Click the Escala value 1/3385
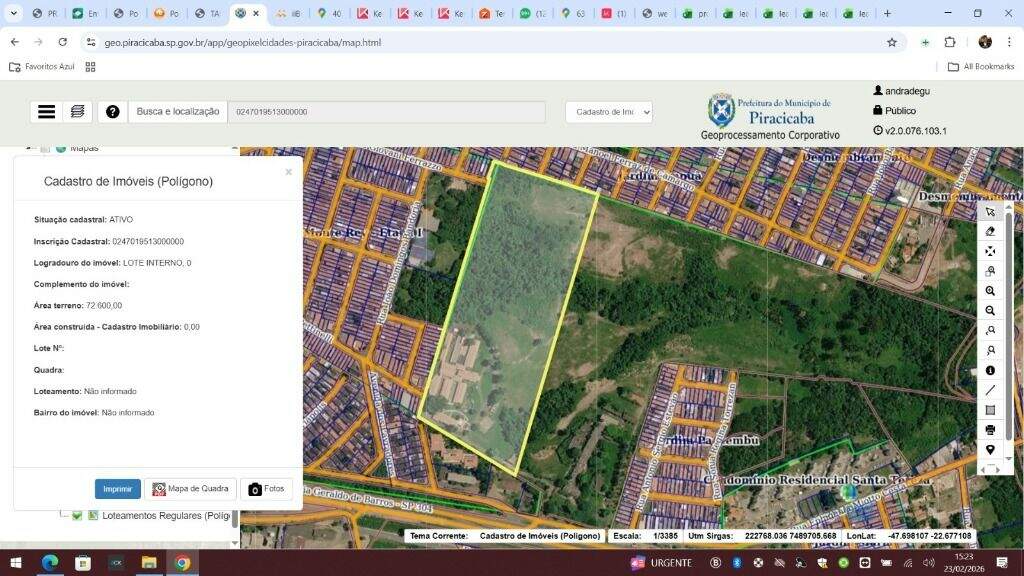This screenshot has width=1024, height=576. [665, 536]
